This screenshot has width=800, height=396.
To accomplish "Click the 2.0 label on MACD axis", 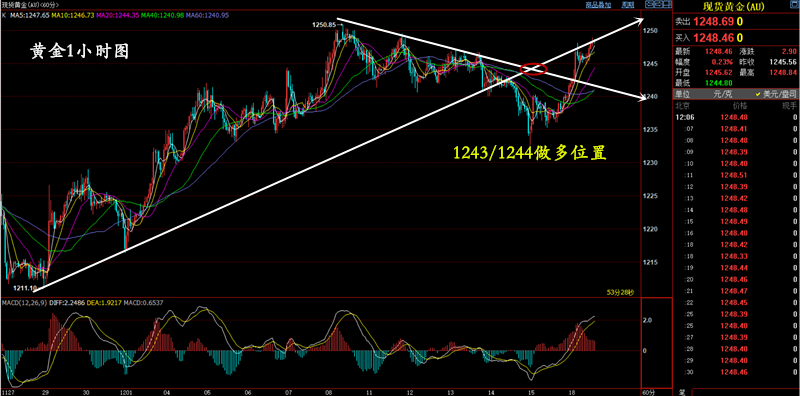I will [x=648, y=320].
